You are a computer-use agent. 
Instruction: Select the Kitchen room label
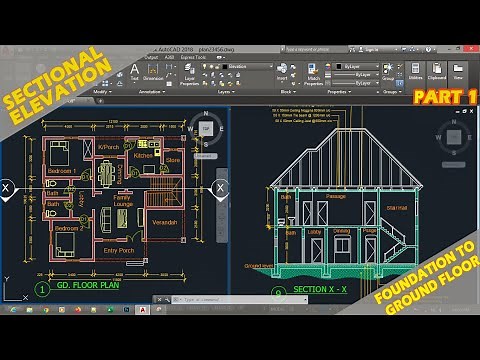coord(143,155)
